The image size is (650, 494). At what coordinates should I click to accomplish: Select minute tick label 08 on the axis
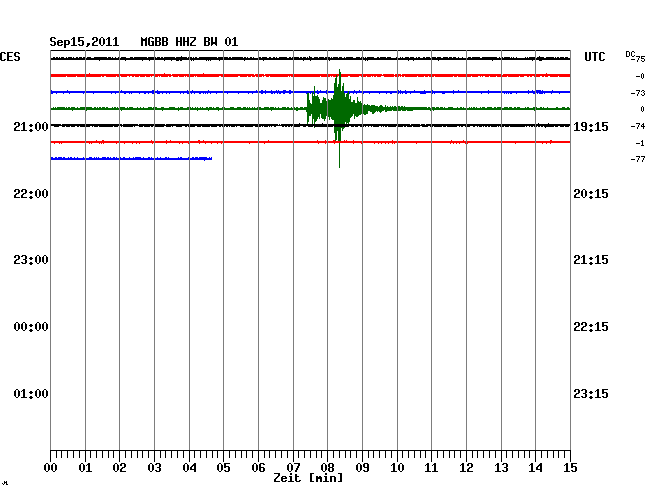point(327,468)
